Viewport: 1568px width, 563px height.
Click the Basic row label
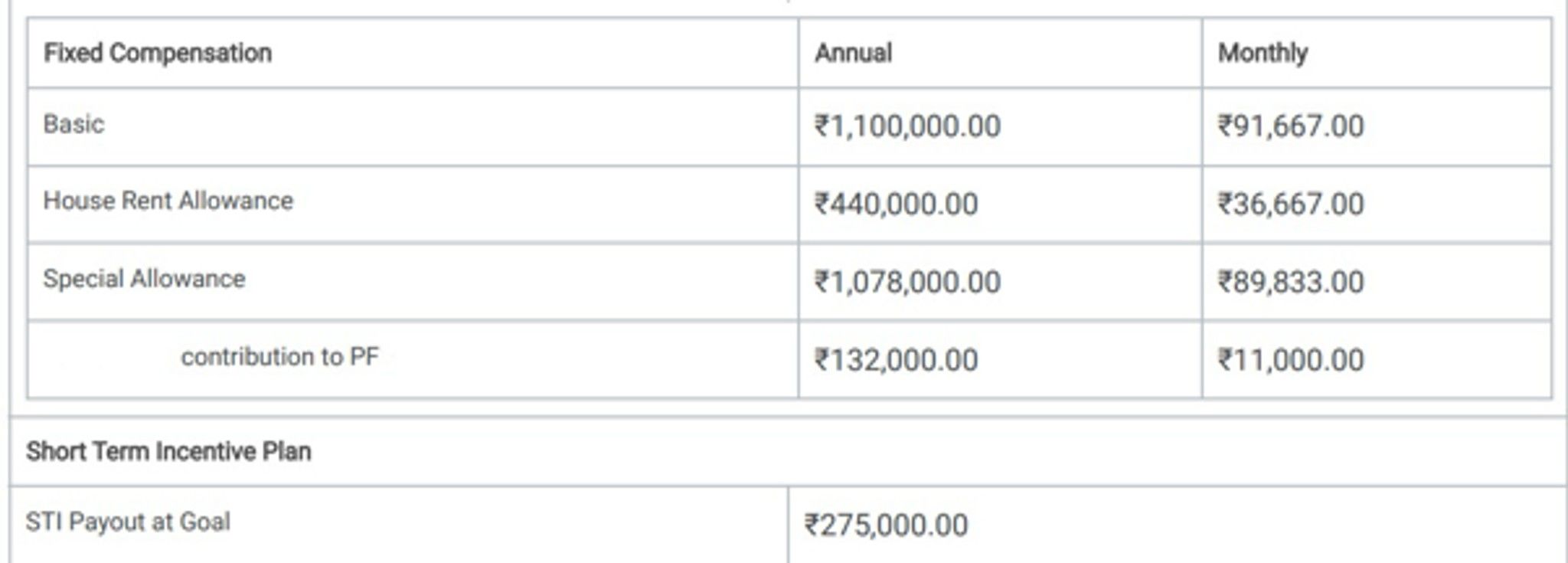(x=73, y=124)
